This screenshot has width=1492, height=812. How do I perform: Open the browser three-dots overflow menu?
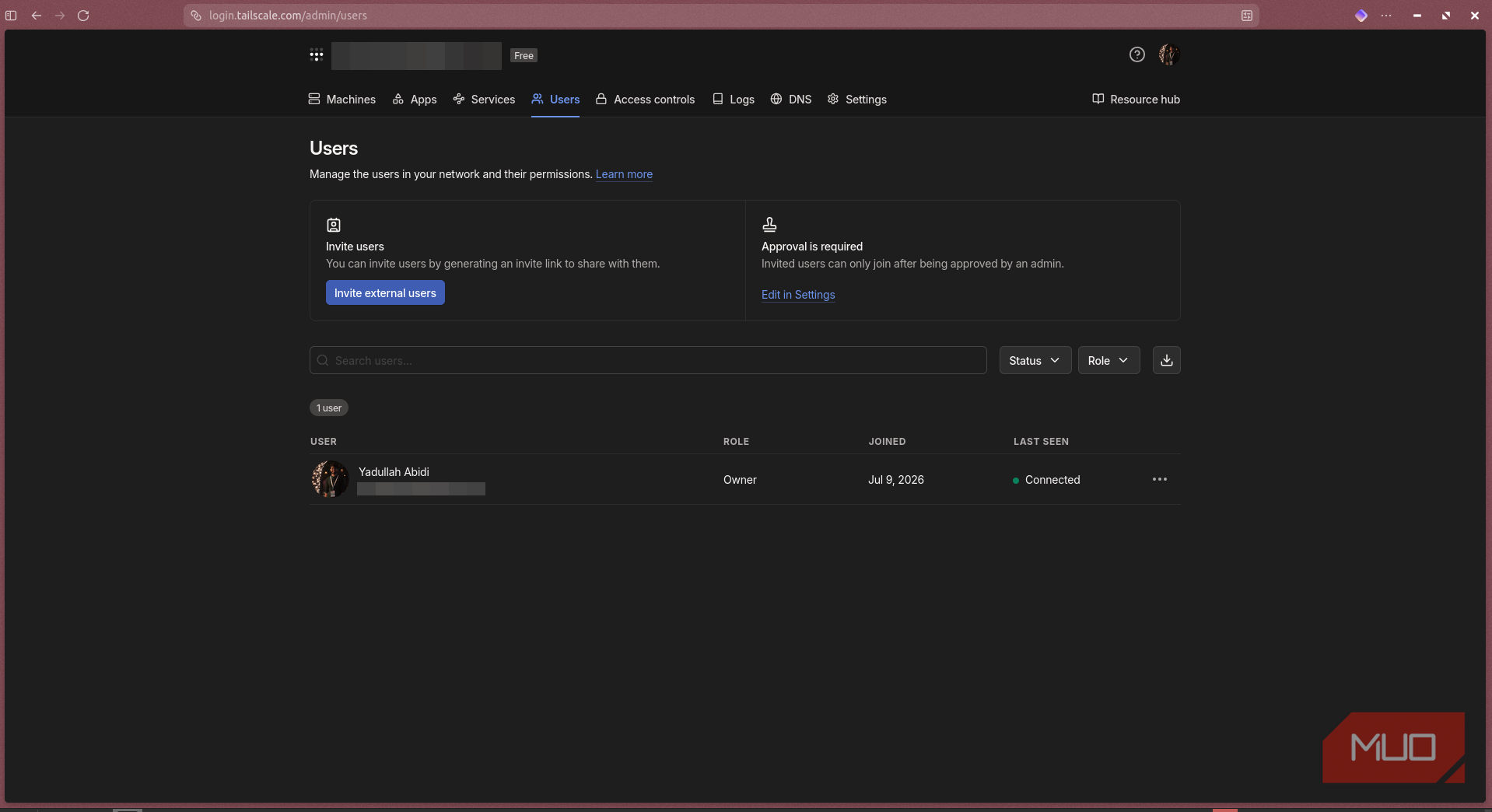coord(1386,16)
